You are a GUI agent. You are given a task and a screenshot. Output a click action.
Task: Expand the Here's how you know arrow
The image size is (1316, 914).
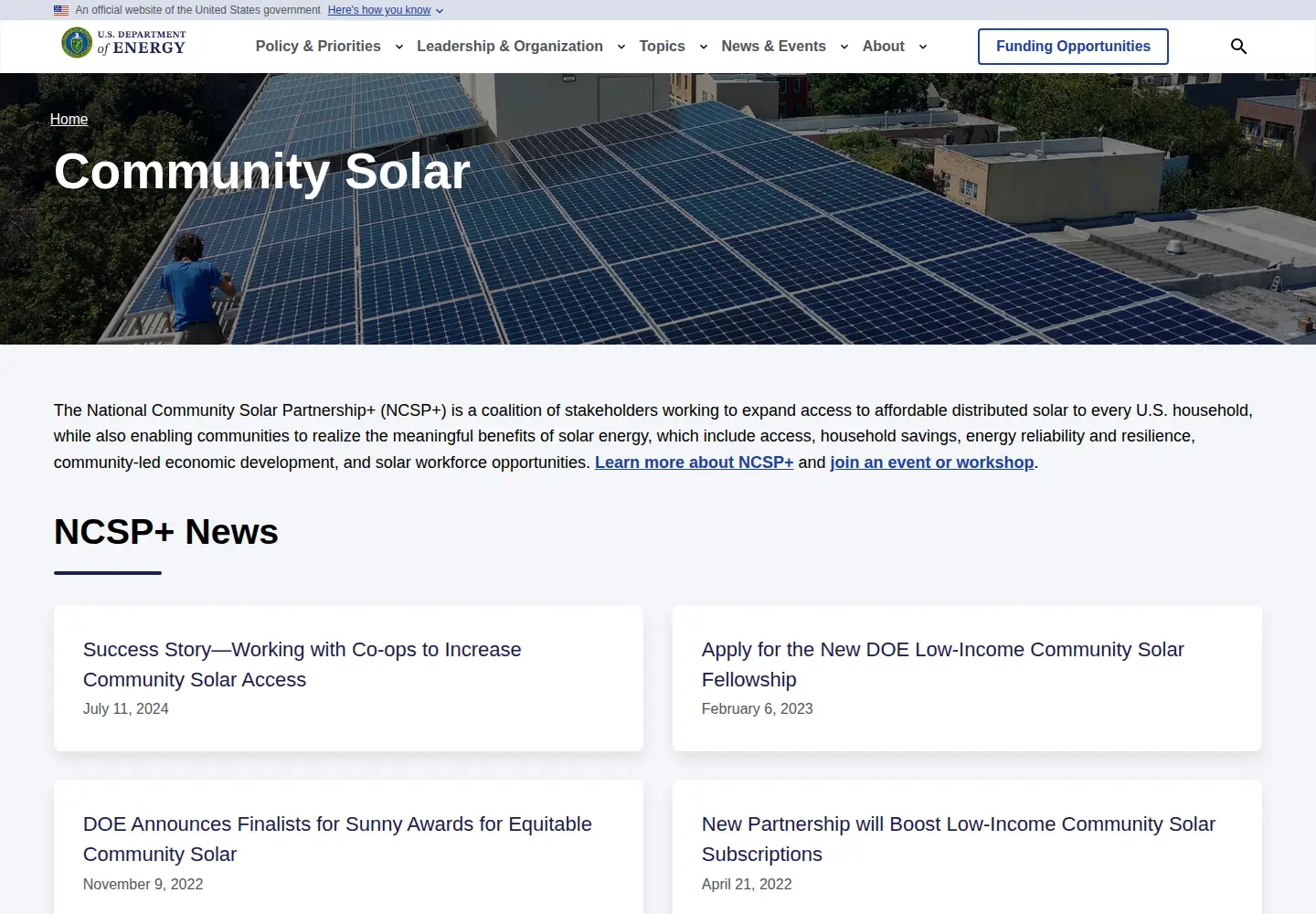[440, 11]
